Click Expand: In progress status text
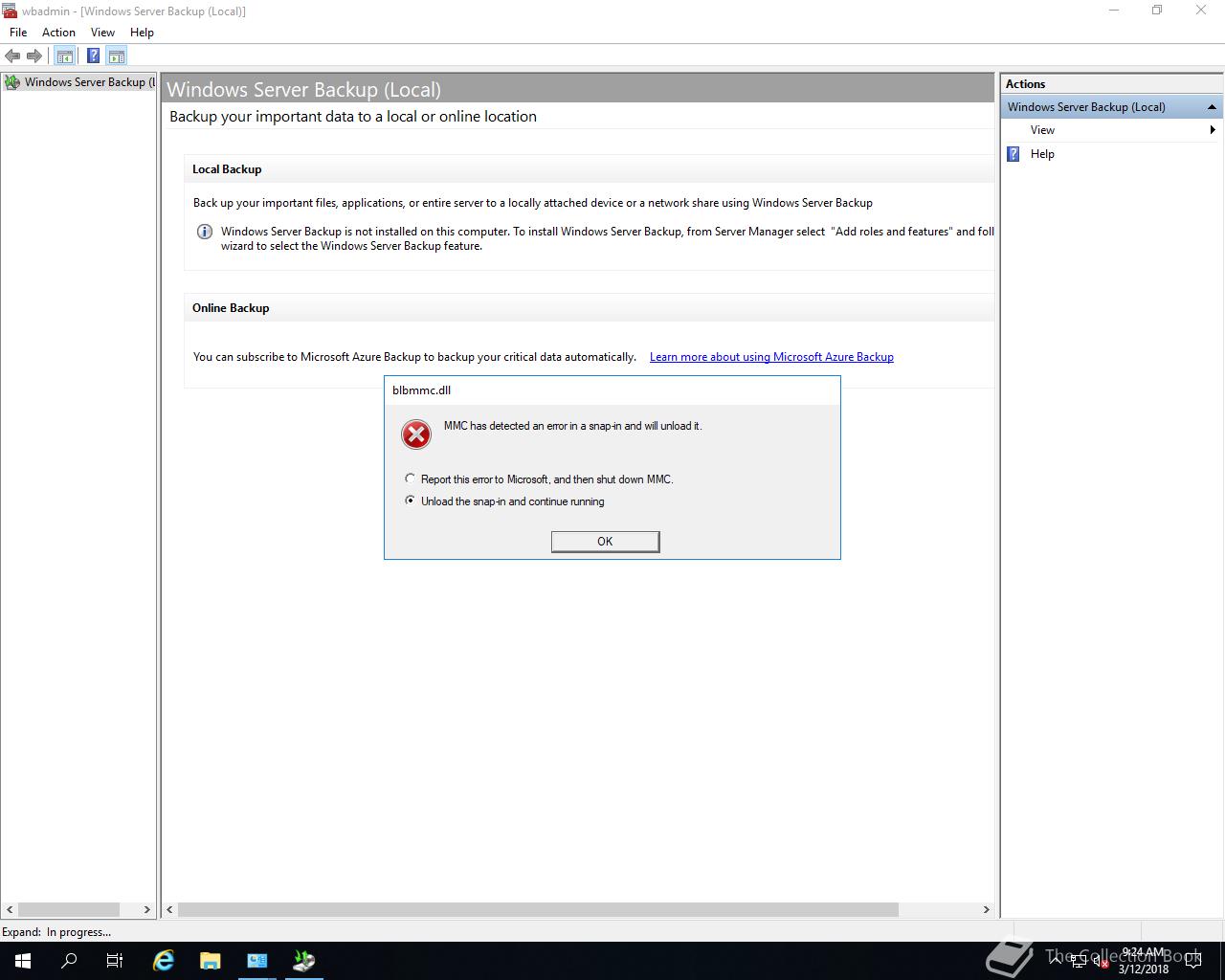This screenshot has height=980, width=1225. (x=56, y=932)
